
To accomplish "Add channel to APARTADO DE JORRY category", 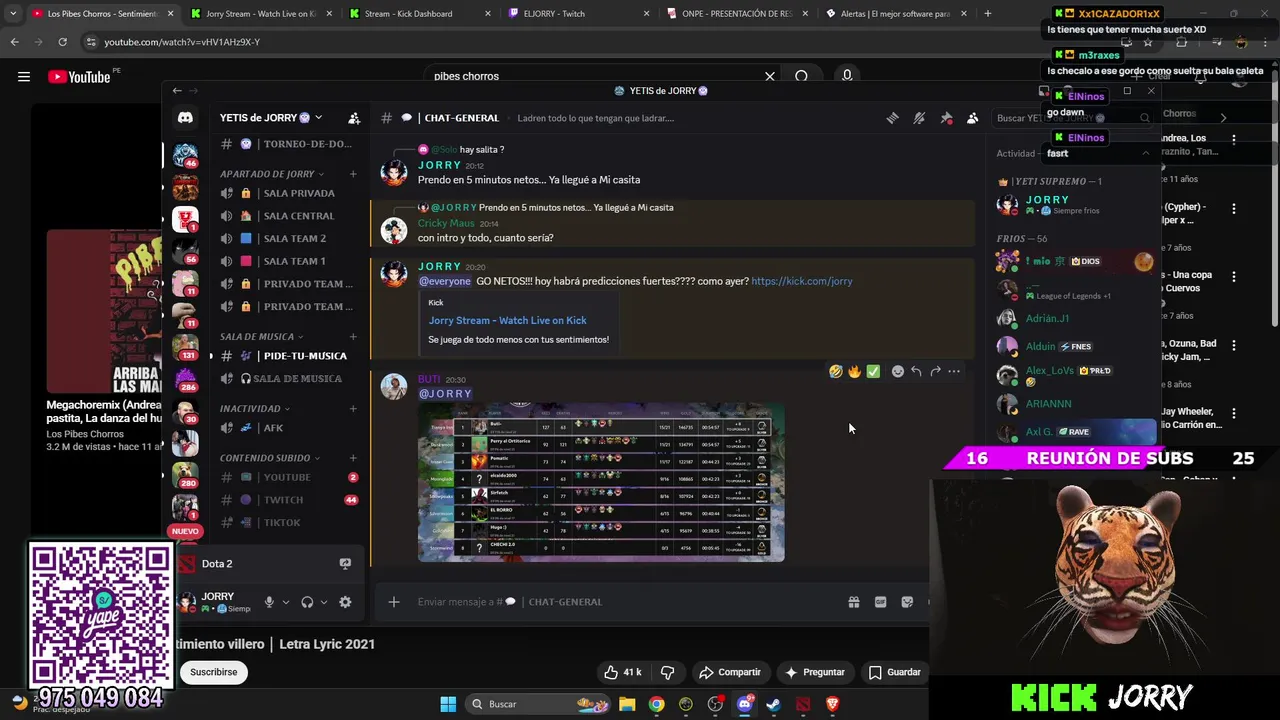I will pyautogui.click(x=353, y=174).
